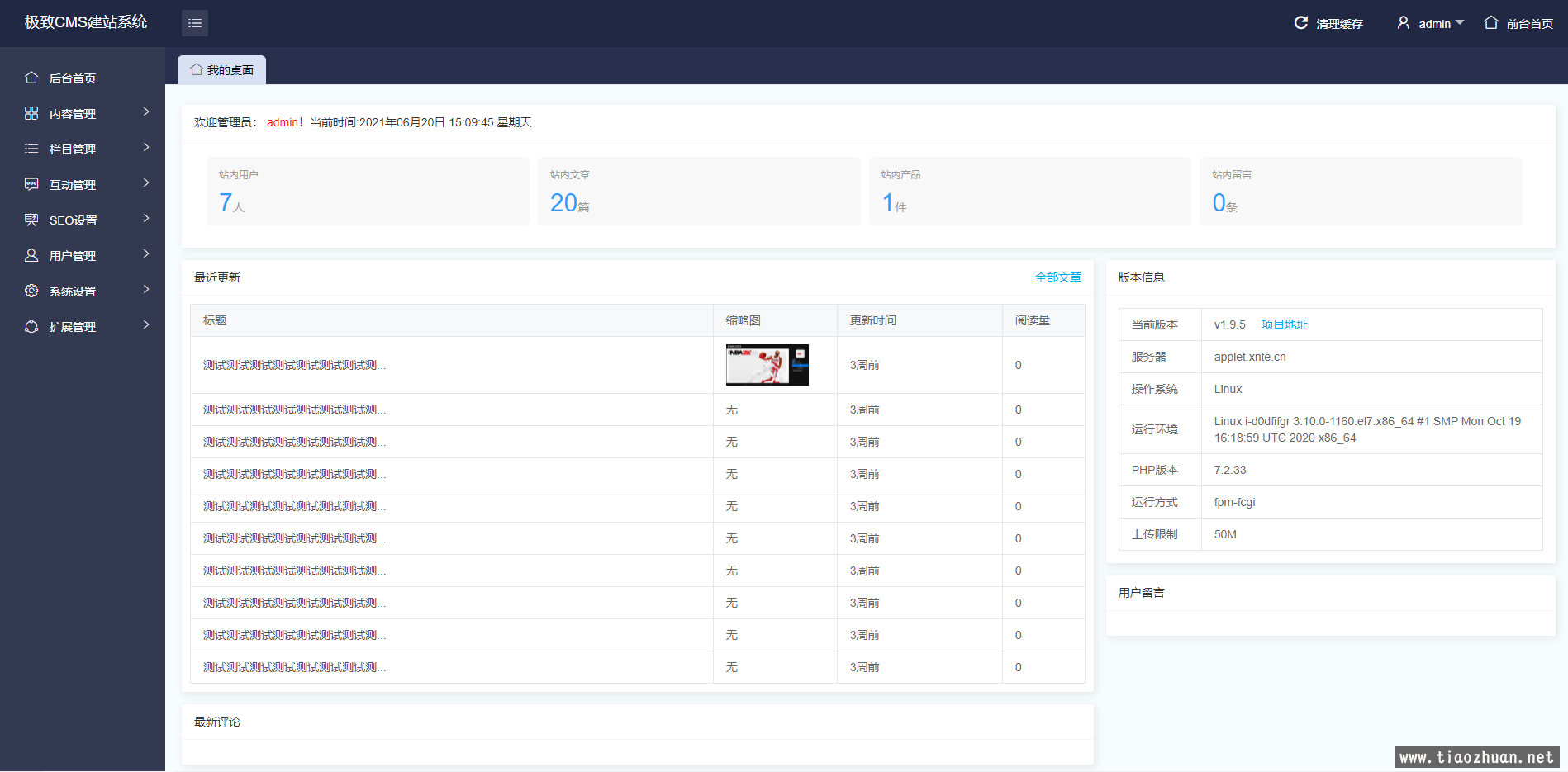Click the red admin! name in welcome line
This screenshot has width=1568, height=772.
click(285, 122)
